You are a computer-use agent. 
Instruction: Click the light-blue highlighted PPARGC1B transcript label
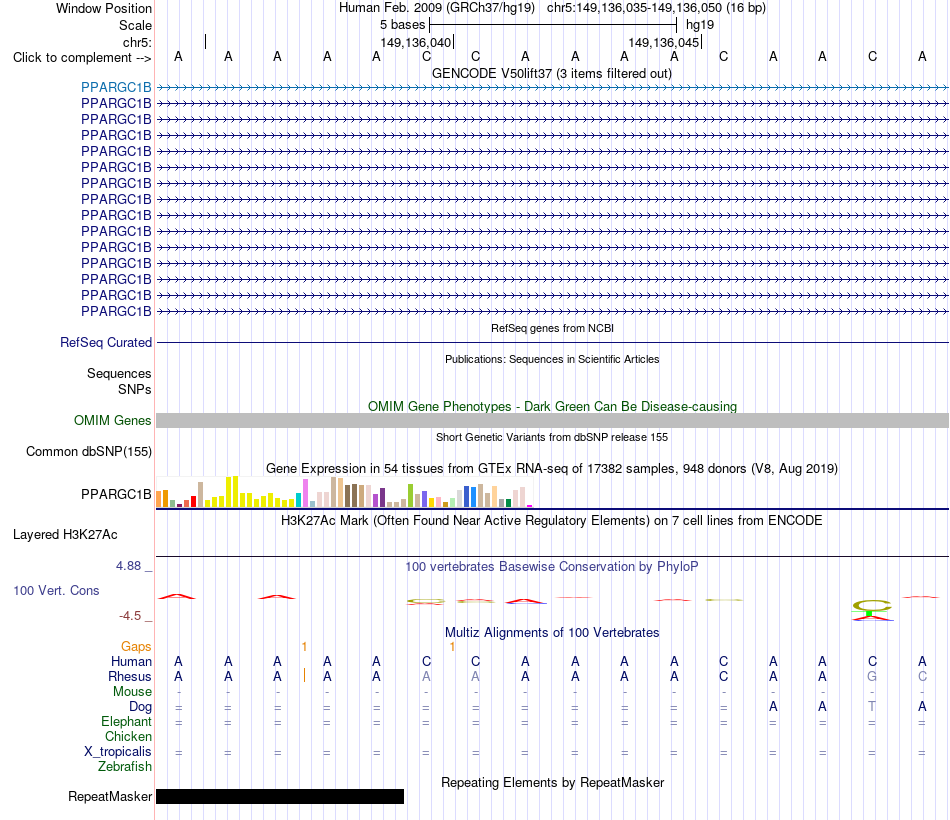click(116, 87)
